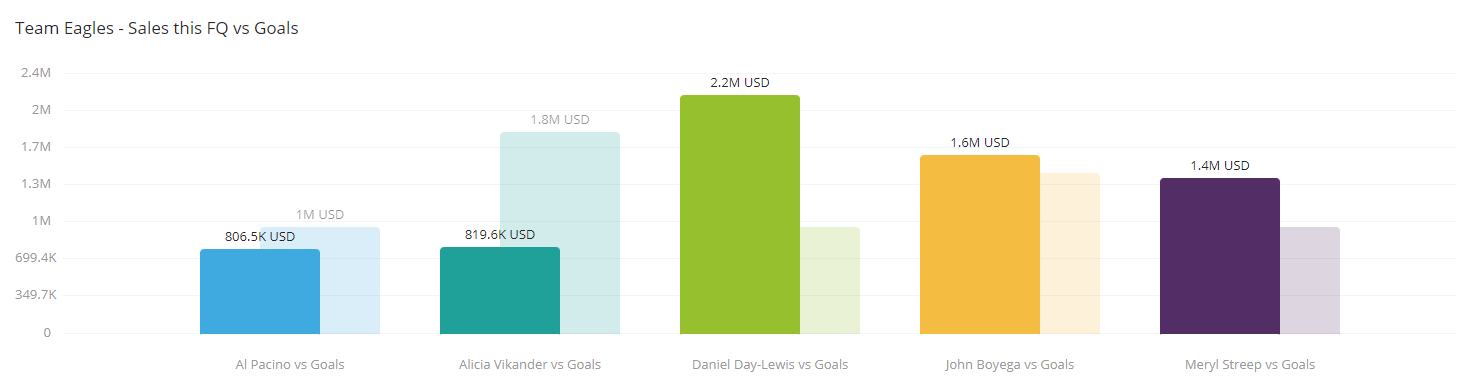This screenshot has width=1473, height=390.
Task: Select Daniel Day-Lewis's pale green goal bar
Action: (830, 280)
